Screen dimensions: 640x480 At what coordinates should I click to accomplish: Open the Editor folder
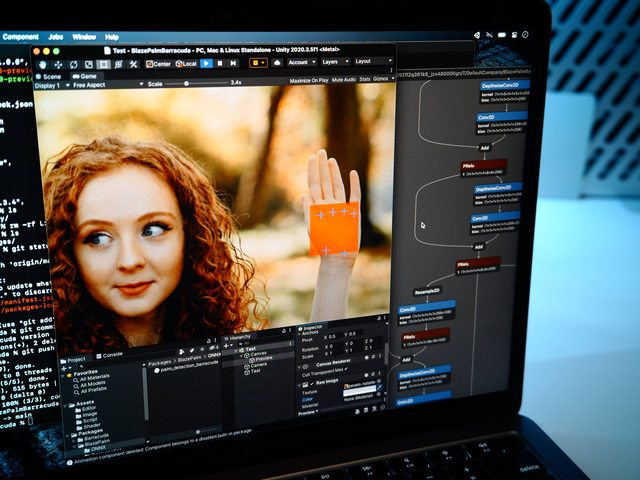(86, 409)
